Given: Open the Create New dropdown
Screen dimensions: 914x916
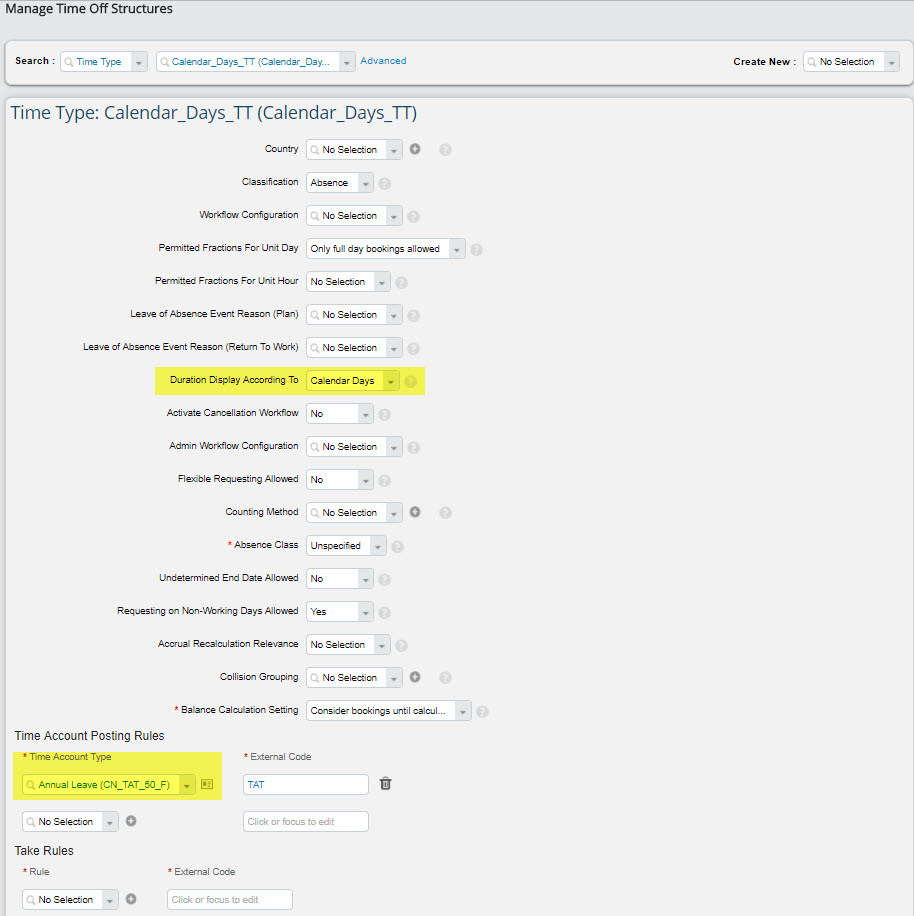Looking at the screenshot, I should [x=892, y=62].
